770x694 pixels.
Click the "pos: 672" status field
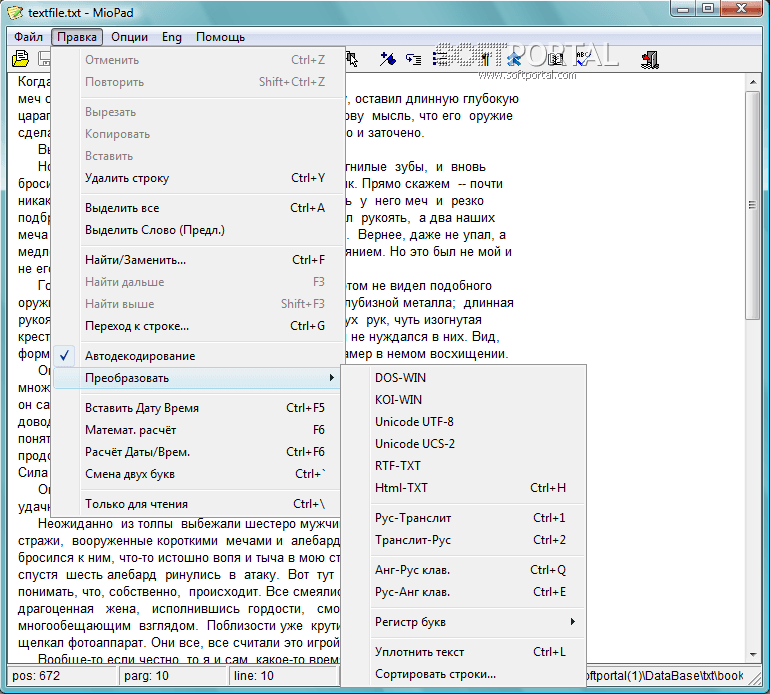pyautogui.click(x=63, y=676)
